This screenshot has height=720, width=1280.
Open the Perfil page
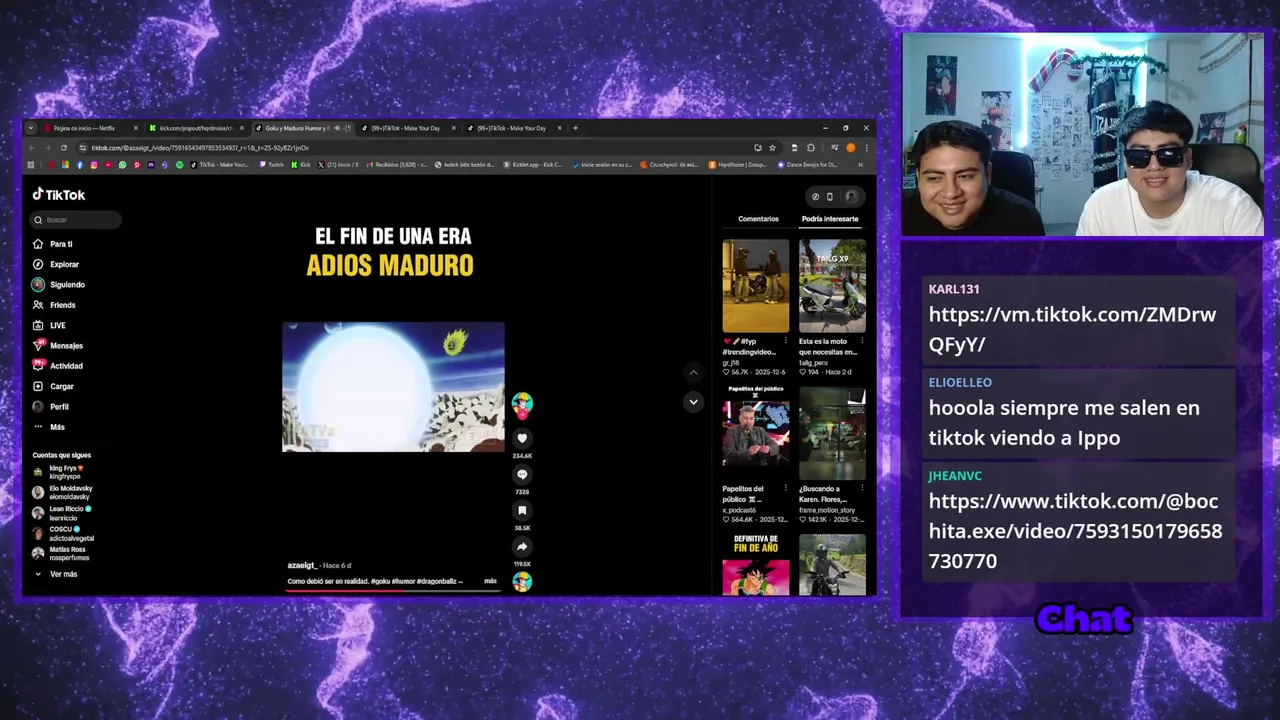pos(50,407)
